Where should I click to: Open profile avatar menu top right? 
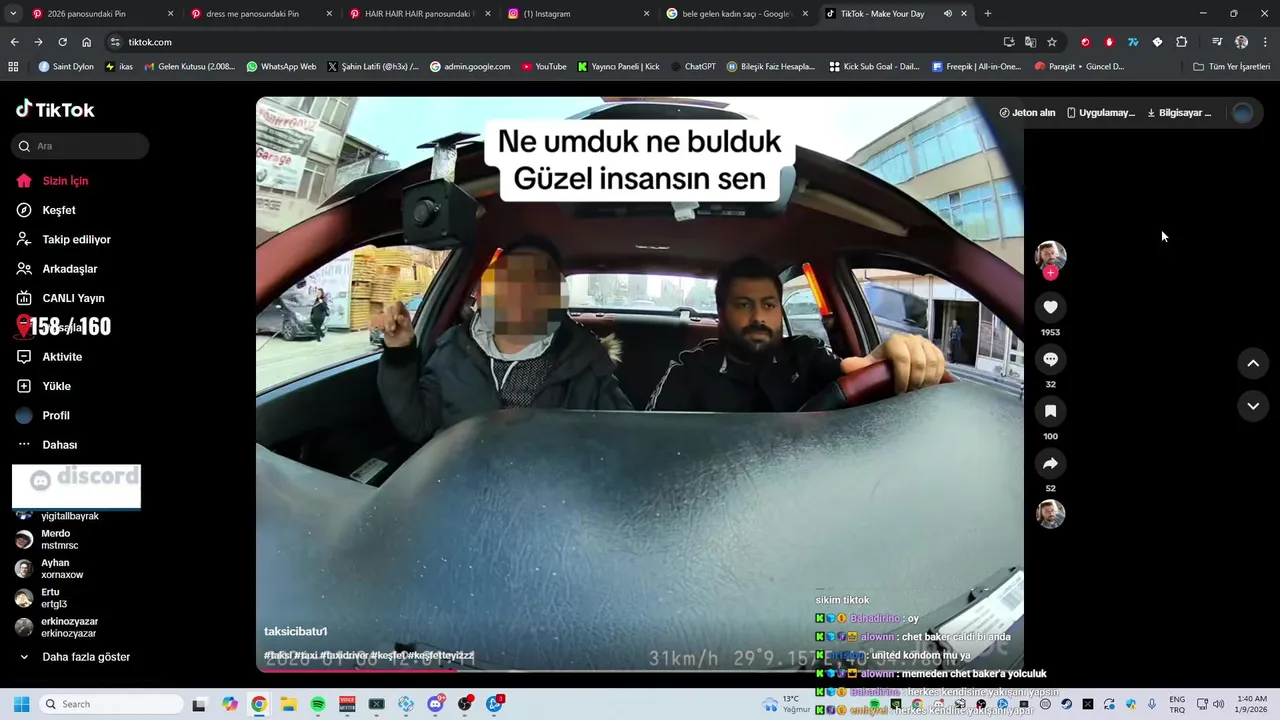[1243, 113]
